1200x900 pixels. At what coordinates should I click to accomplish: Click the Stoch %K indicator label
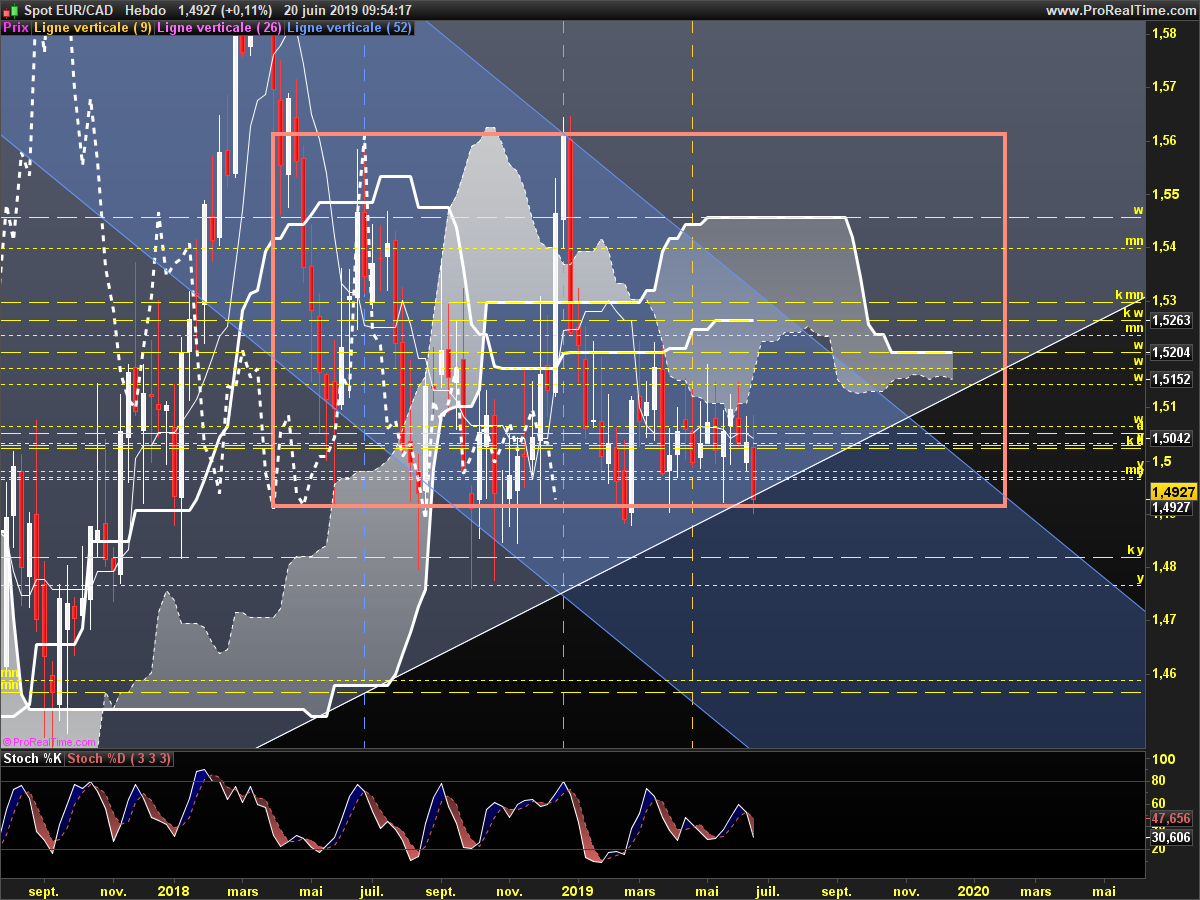tap(32, 759)
